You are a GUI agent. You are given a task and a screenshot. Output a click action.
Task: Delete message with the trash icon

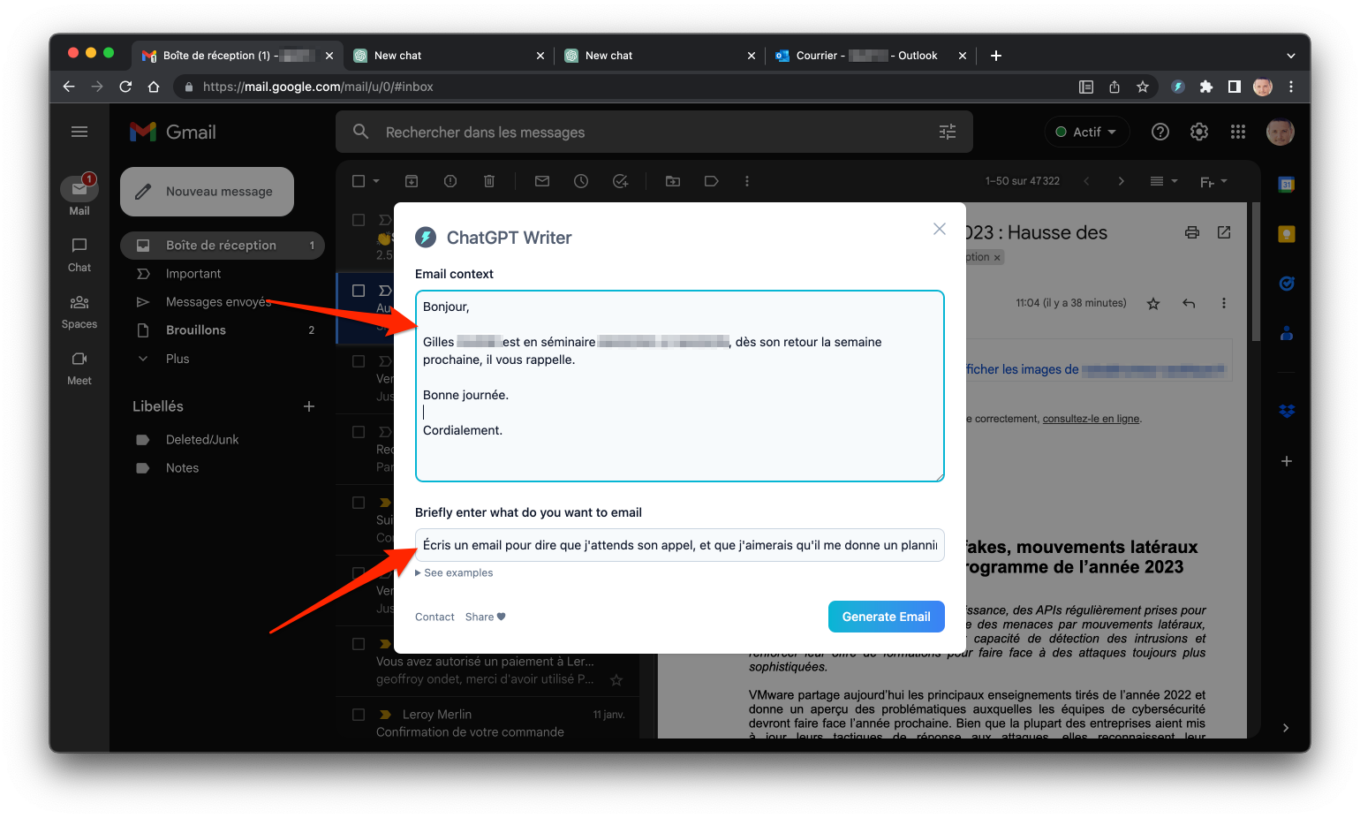coord(489,181)
